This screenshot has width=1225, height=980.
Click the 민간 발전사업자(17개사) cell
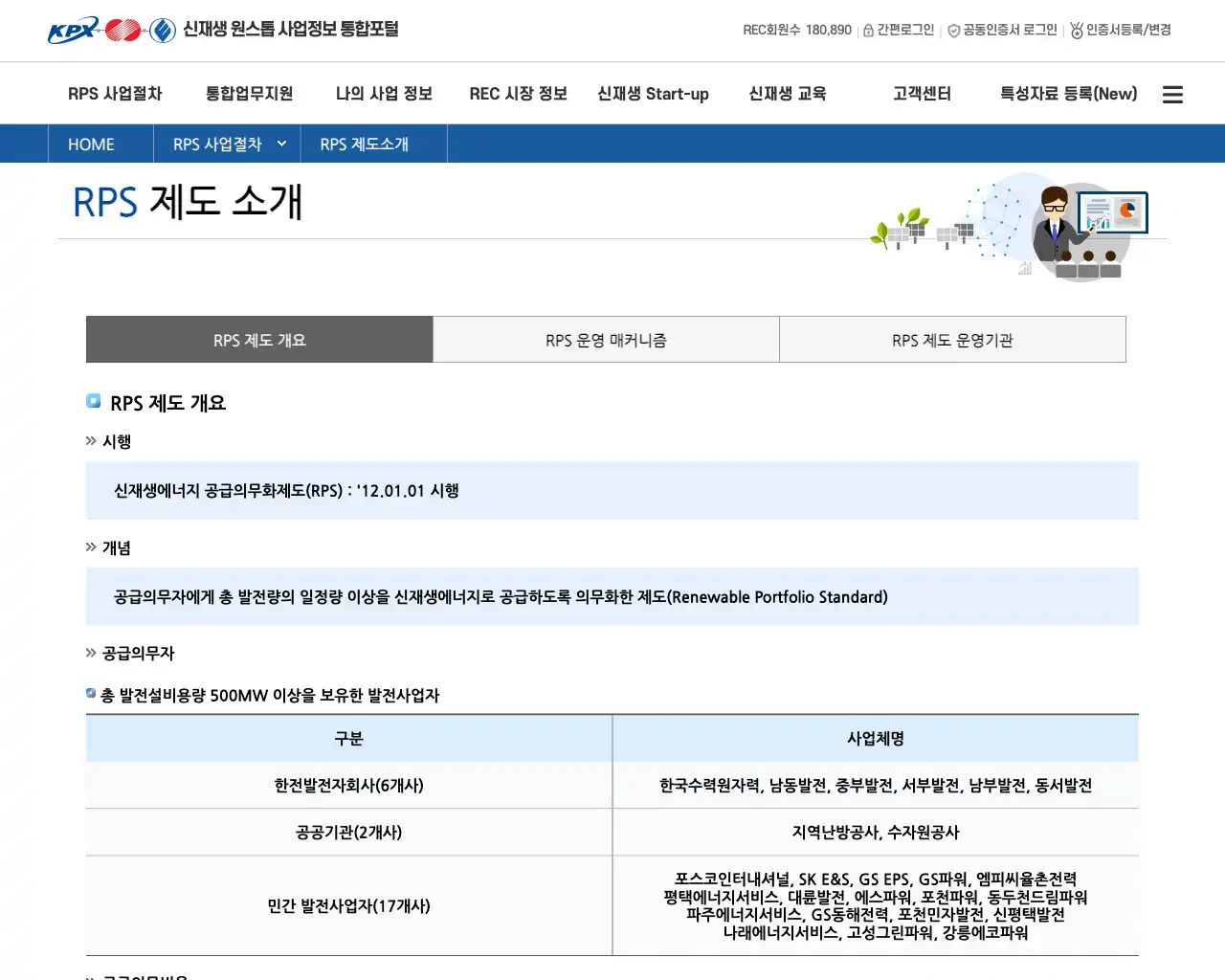point(348,906)
